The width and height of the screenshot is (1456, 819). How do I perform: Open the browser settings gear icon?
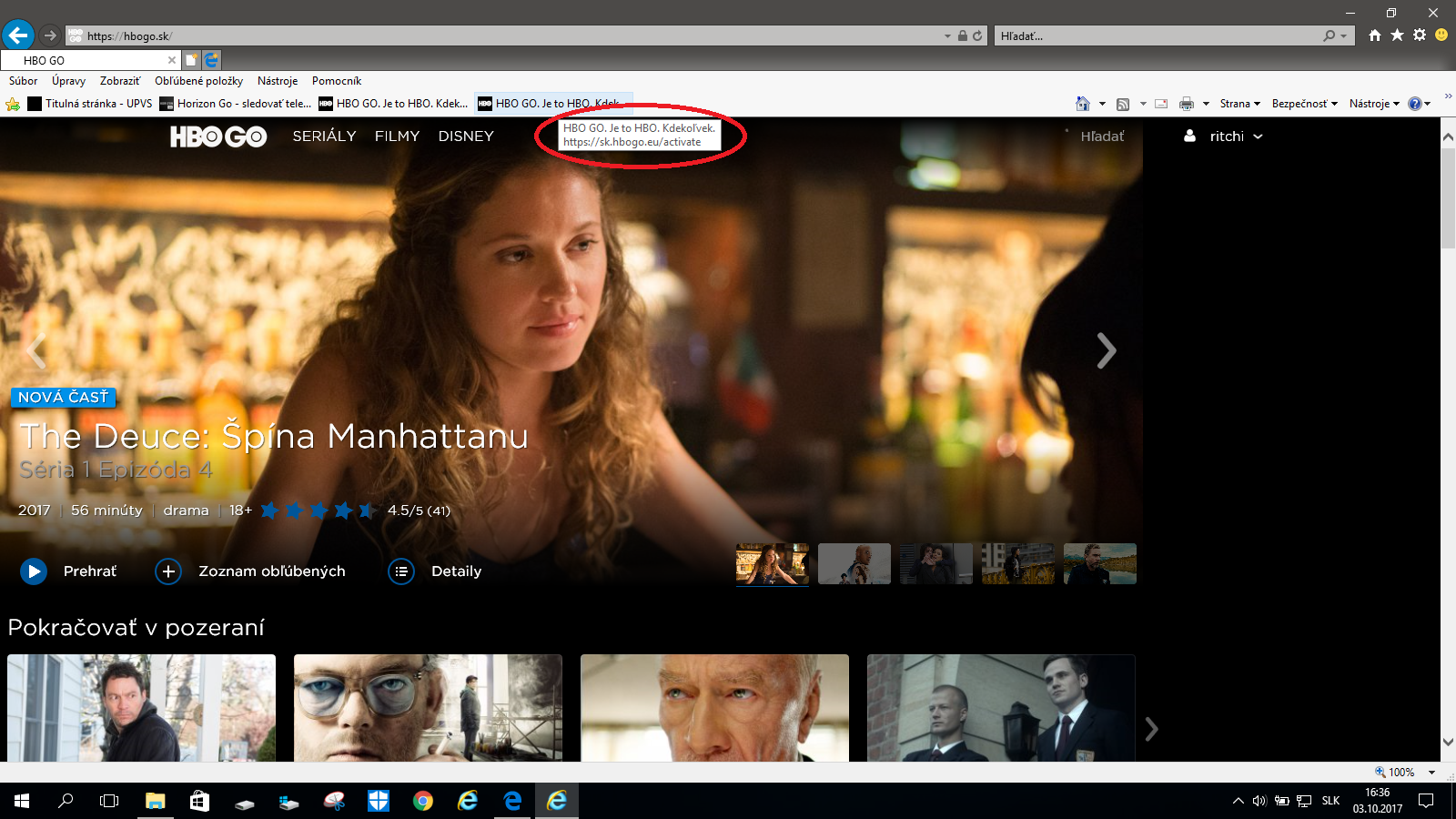pyautogui.click(x=1420, y=35)
